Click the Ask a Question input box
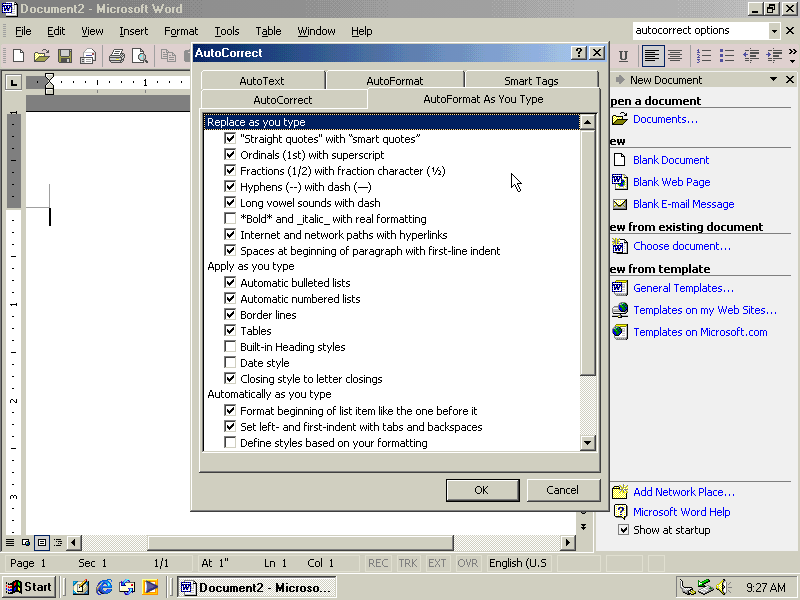The width and height of the screenshot is (800, 600). (x=700, y=31)
